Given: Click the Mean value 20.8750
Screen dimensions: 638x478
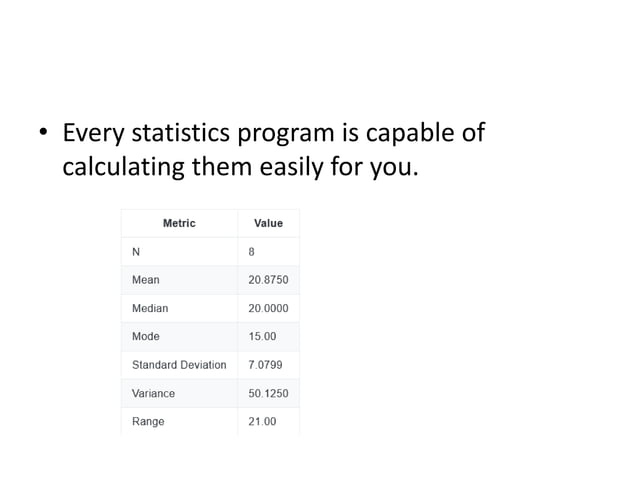Looking at the screenshot, I should [268, 280].
